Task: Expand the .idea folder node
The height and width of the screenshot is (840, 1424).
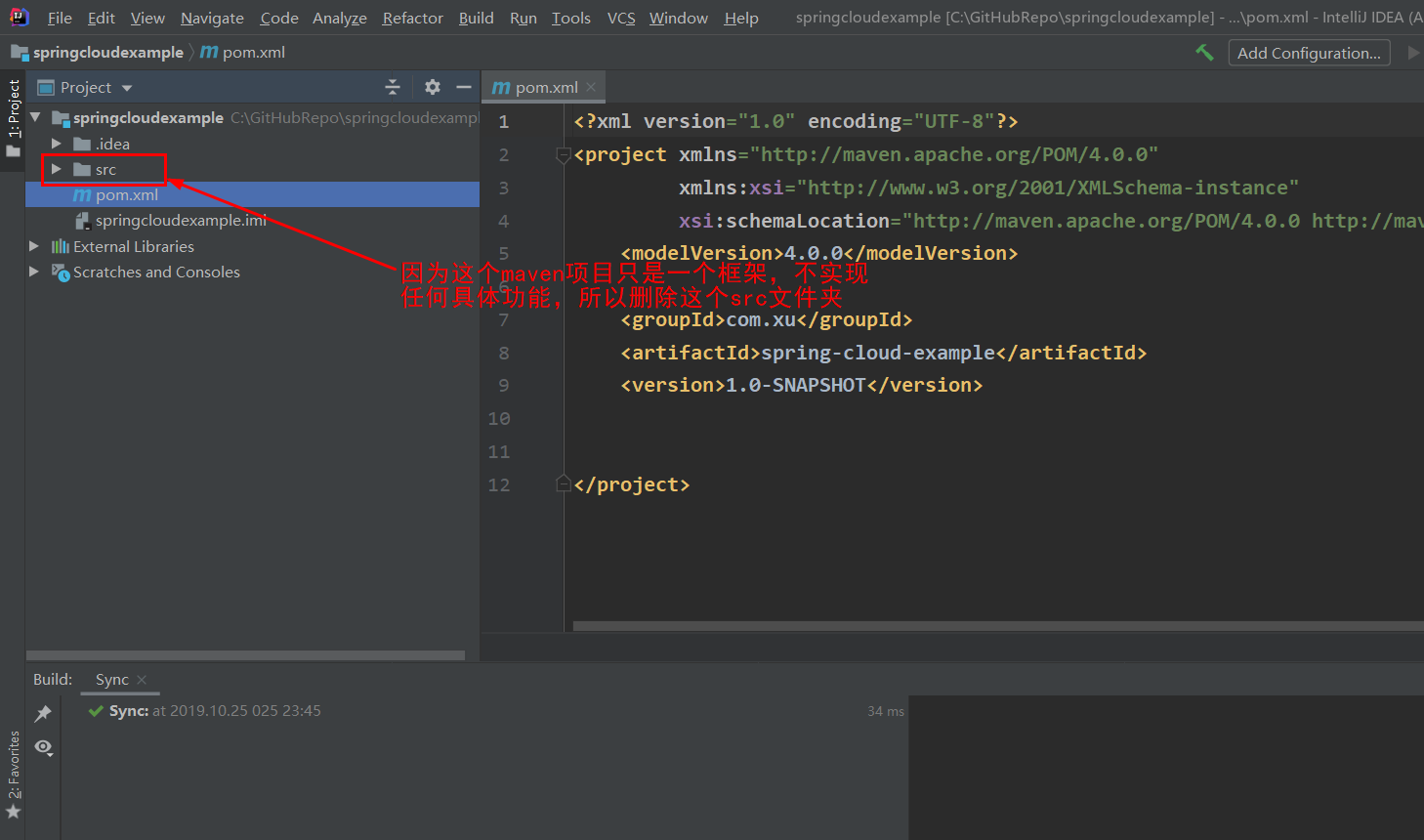Action: click(57, 144)
